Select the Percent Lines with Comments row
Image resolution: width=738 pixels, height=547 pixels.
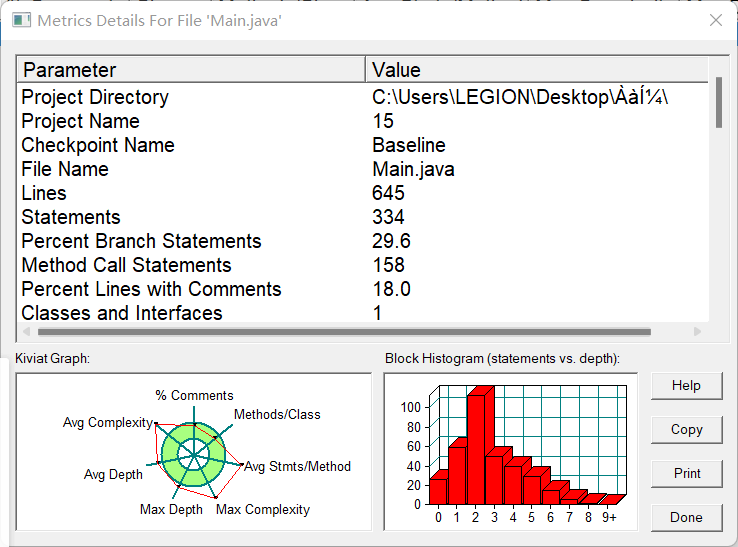point(362,289)
